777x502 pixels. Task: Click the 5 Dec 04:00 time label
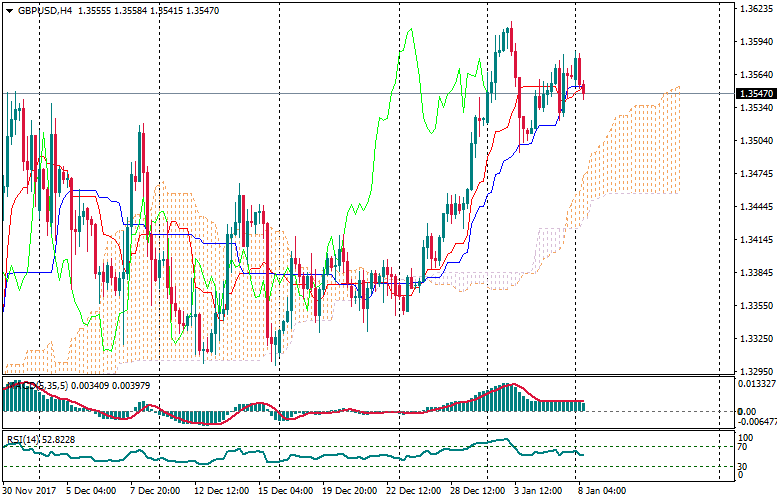(x=91, y=492)
